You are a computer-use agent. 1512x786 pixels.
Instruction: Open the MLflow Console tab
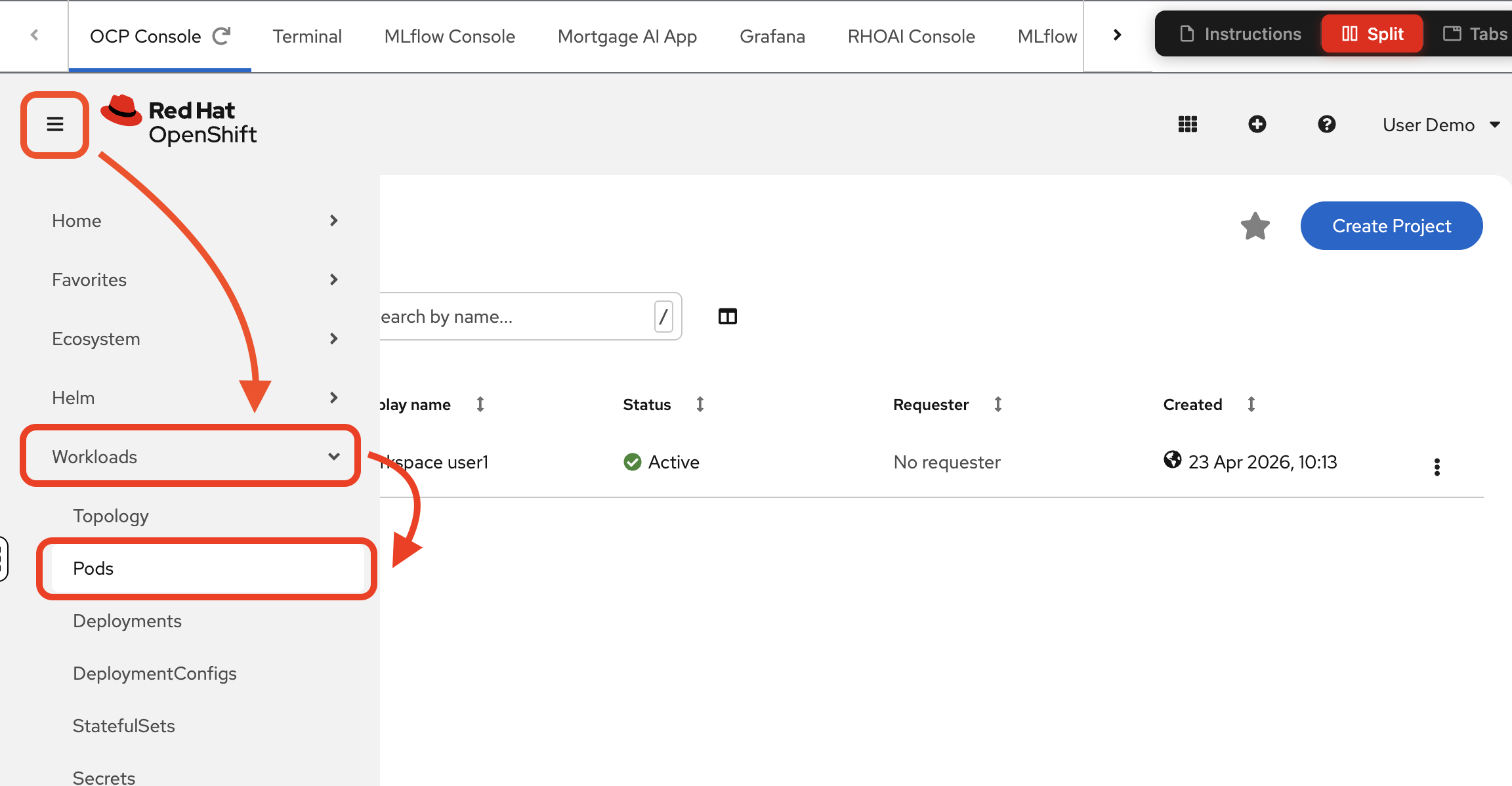[450, 36]
